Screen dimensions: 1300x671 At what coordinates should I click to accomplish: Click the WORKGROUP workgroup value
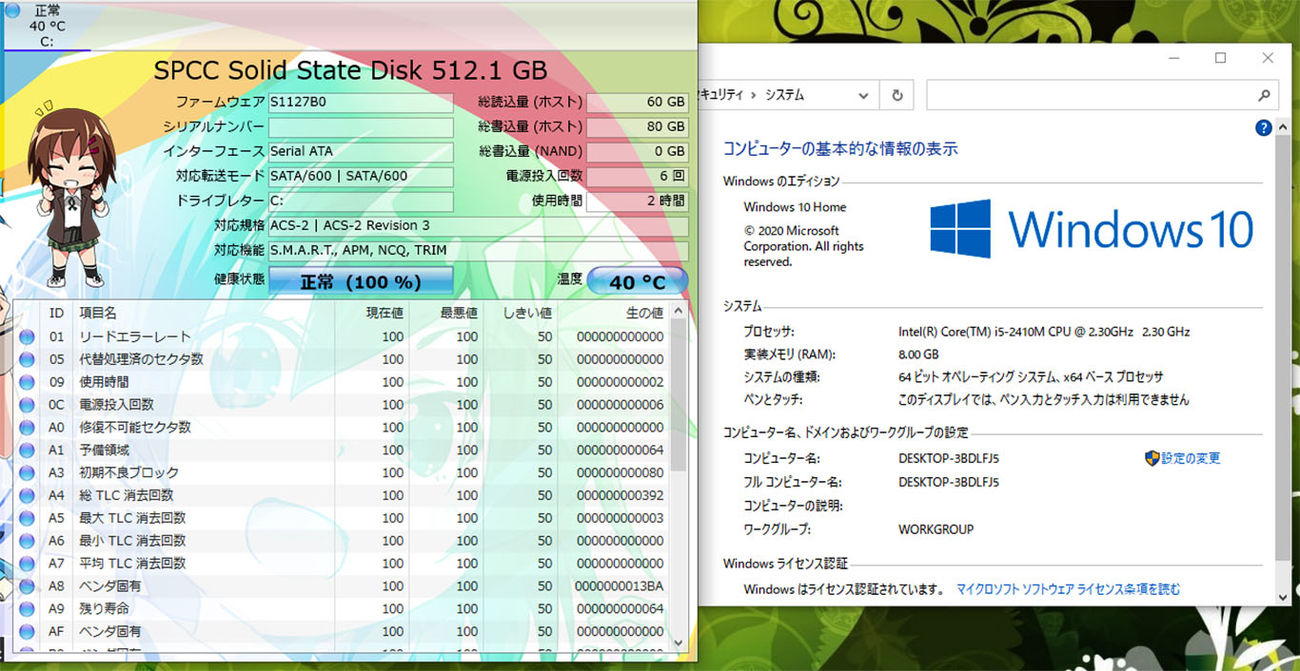(936, 529)
